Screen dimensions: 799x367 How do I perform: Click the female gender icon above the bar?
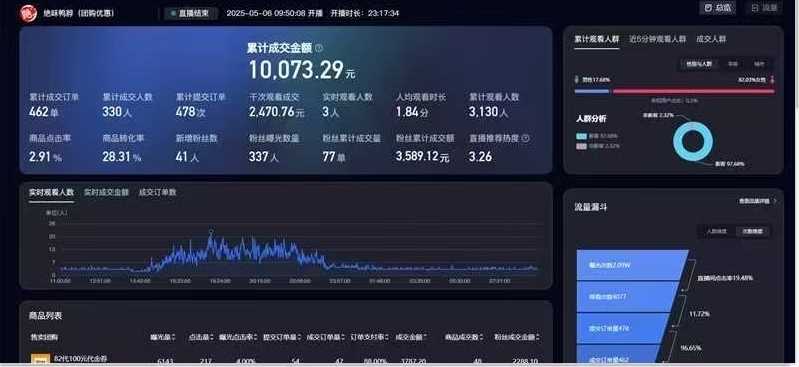tap(773, 80)
